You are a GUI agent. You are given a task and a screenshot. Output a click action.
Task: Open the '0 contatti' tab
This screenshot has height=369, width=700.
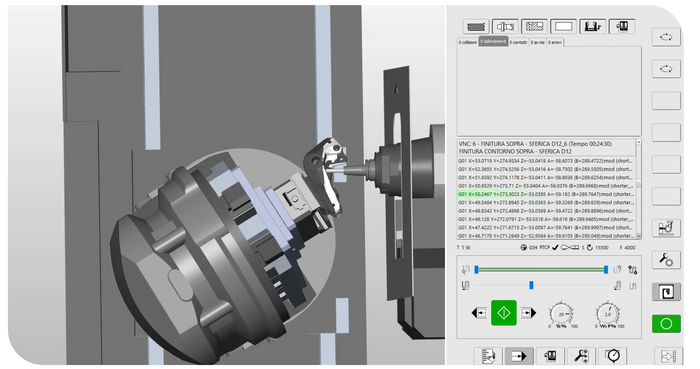518,42
